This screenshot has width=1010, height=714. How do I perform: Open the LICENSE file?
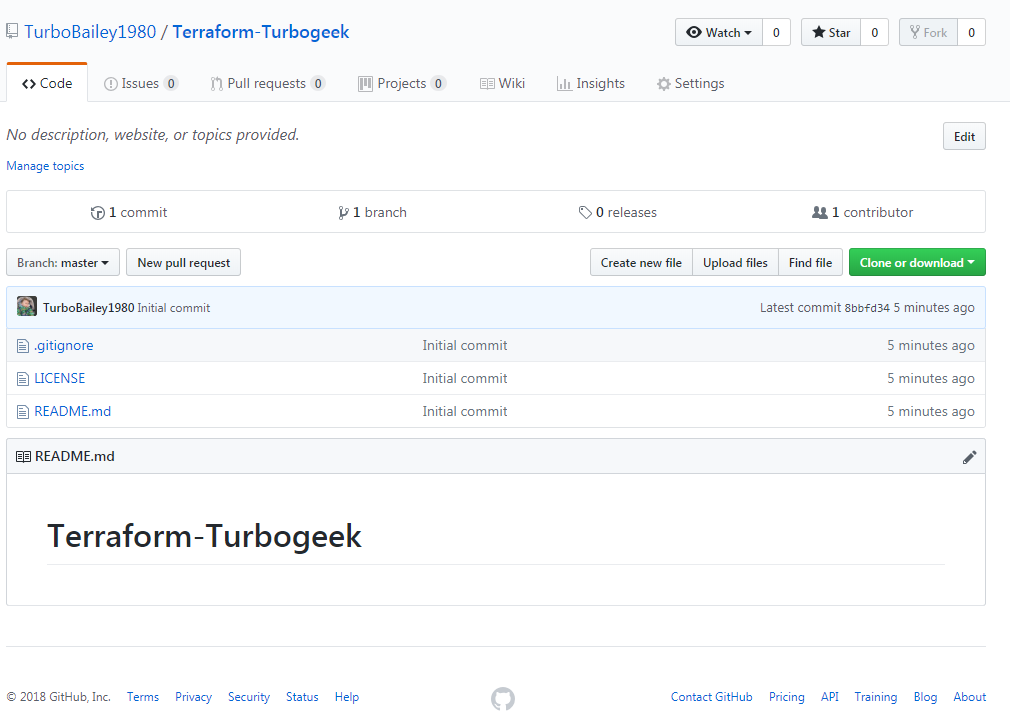(x=59, y=378)
